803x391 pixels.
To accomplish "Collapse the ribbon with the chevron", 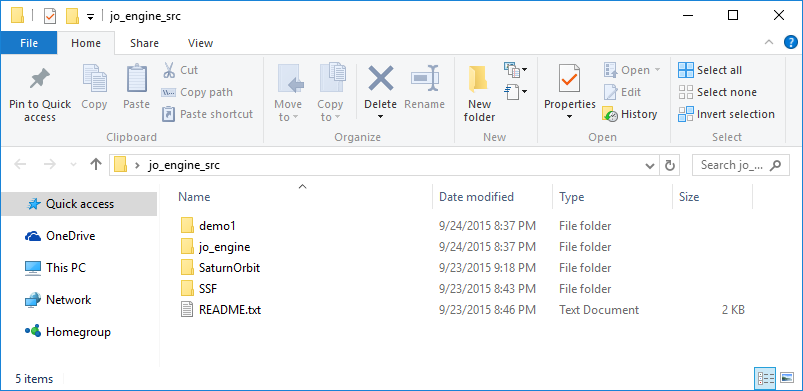I will pos(769,43).
